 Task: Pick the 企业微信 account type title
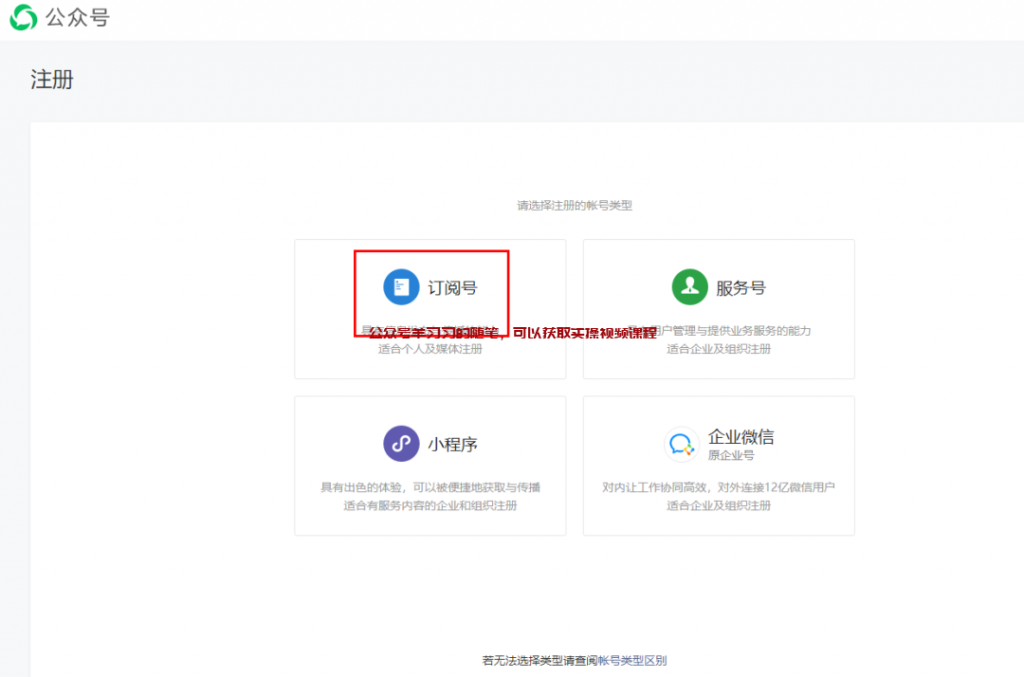741,437
